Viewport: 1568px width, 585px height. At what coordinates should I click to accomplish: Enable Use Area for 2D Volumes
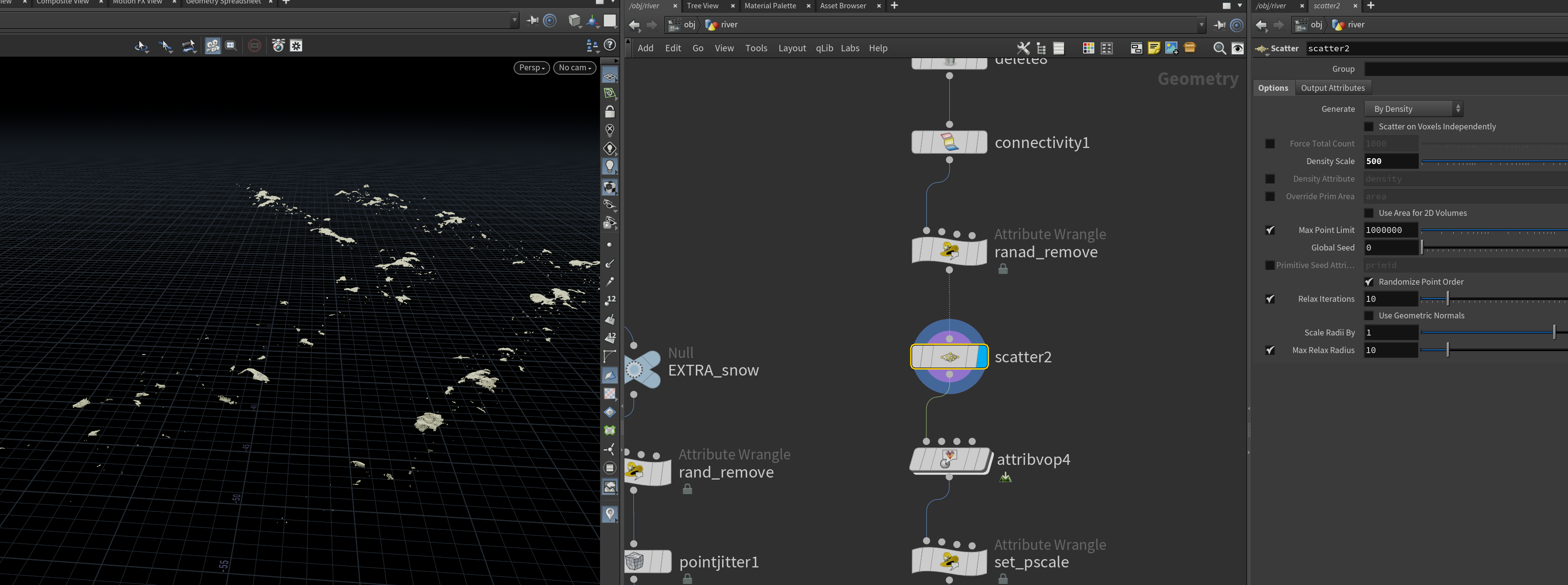click(1369, 213)
